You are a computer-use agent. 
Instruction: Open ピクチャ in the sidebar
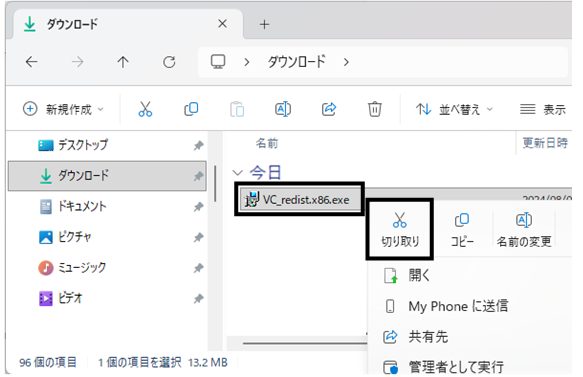pyautogui.click(x=107, y=237)
